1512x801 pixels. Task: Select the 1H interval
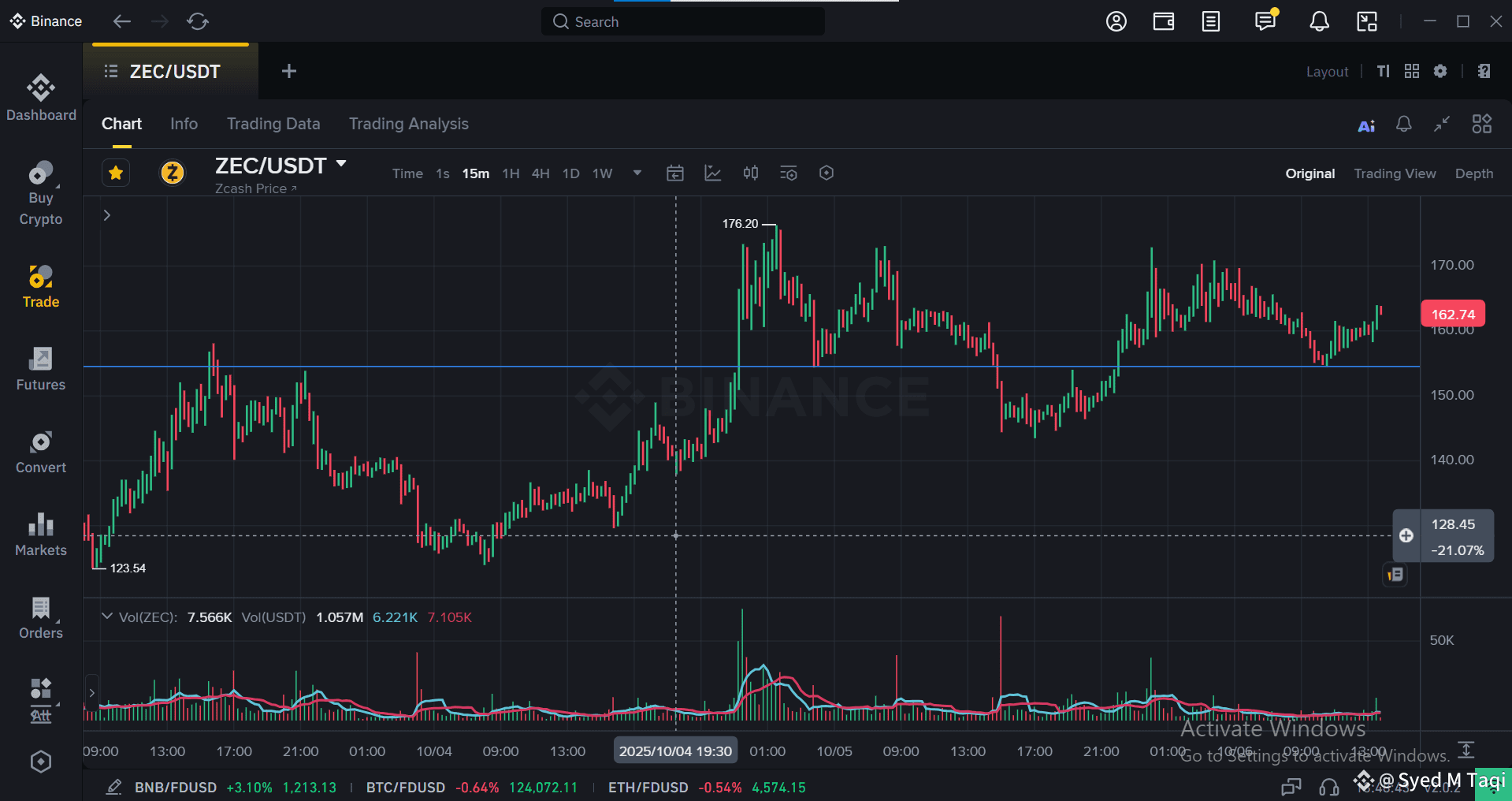(x=511, y=173)
